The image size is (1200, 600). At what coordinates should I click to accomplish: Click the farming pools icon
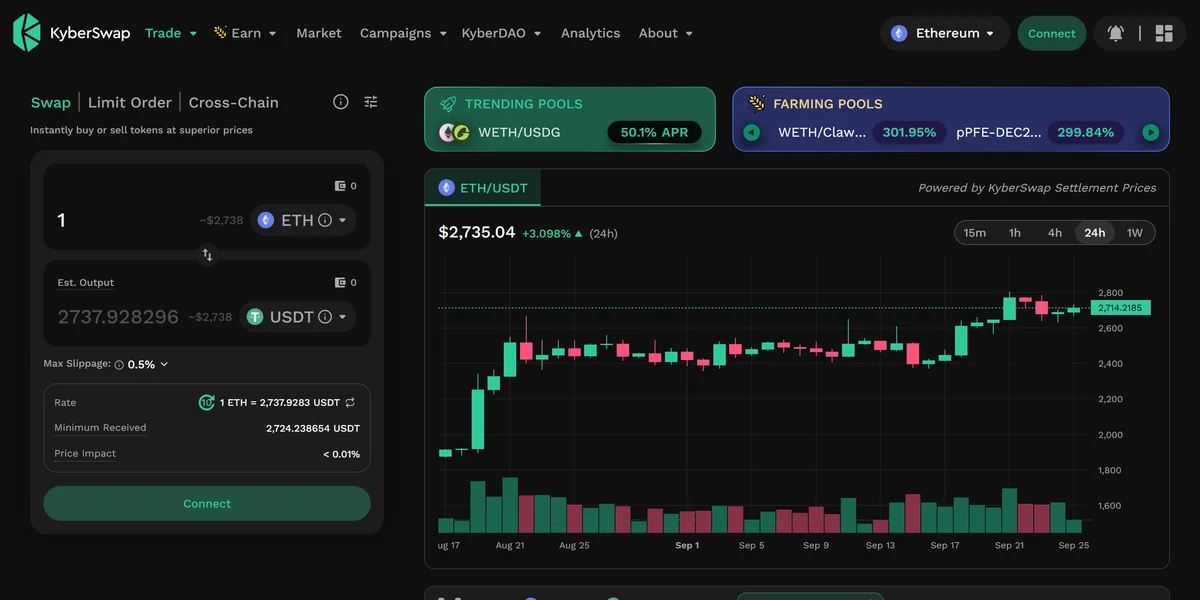(757, 104)
